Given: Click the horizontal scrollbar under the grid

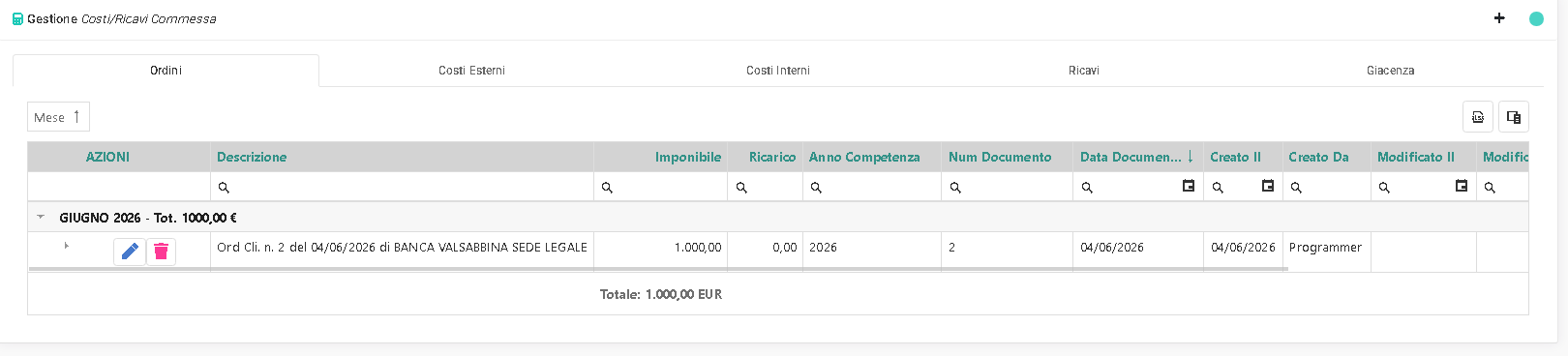Looking at the screenshot, I should (658, 269).
